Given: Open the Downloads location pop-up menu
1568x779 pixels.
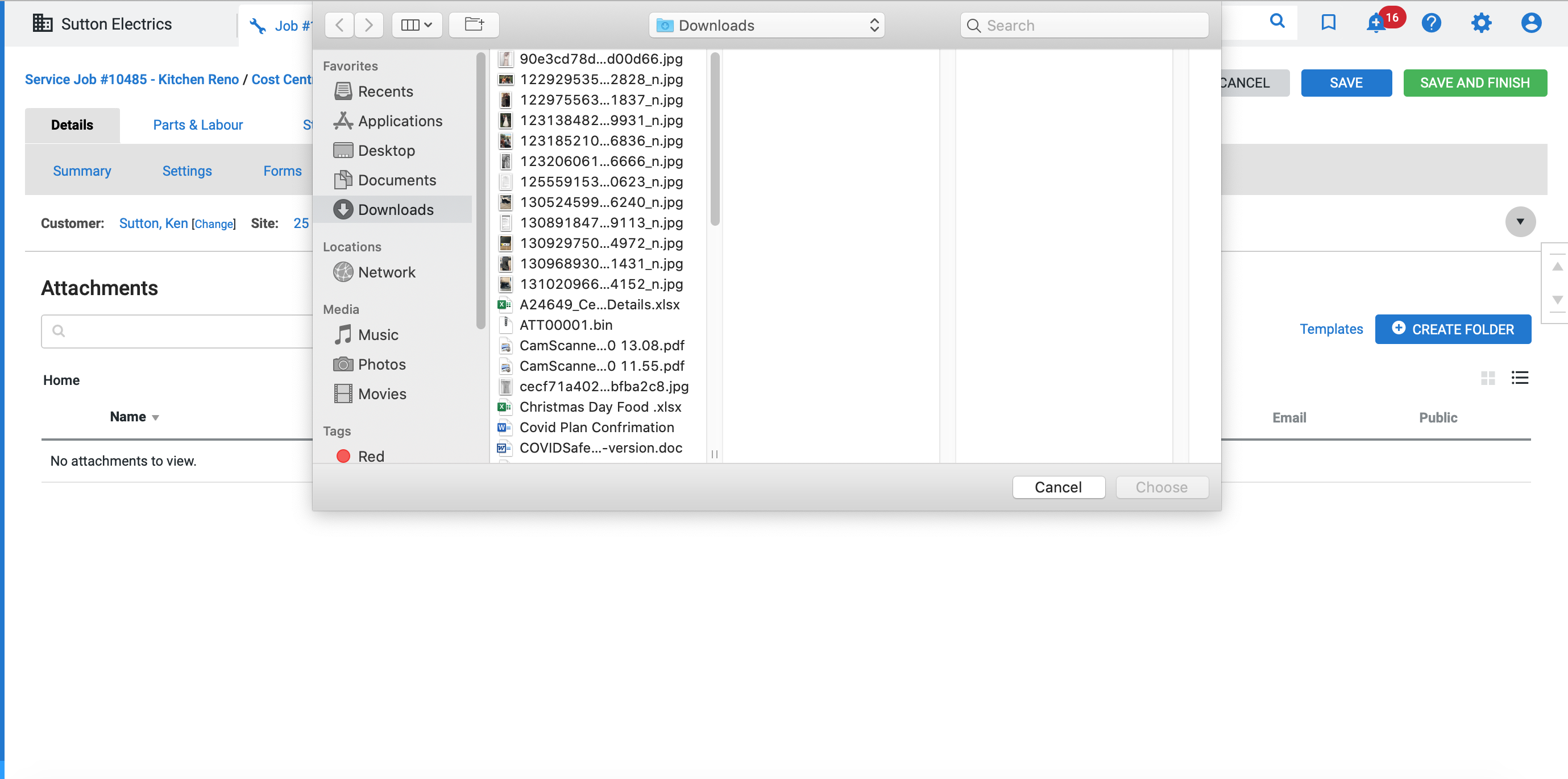Looking at the screenshot, I should (766, 25).
